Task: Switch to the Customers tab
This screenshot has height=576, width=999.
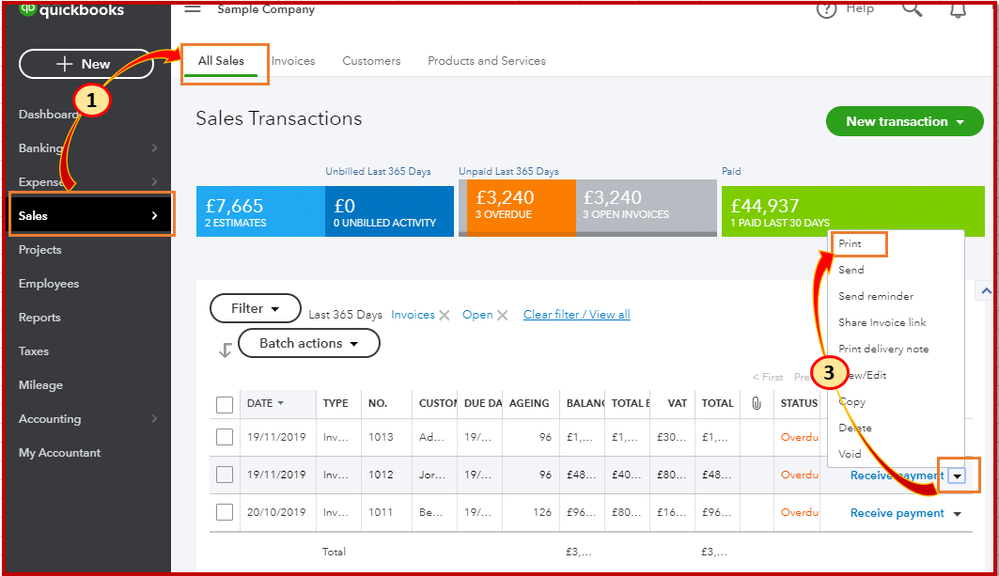Action: (371, 61)
